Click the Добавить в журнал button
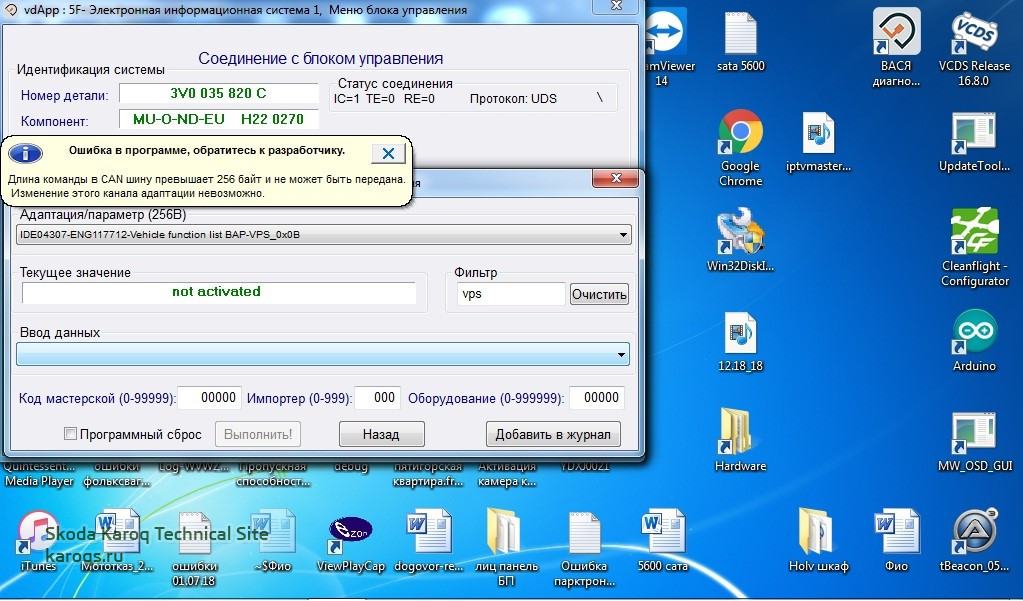 [x=553, y=434]
